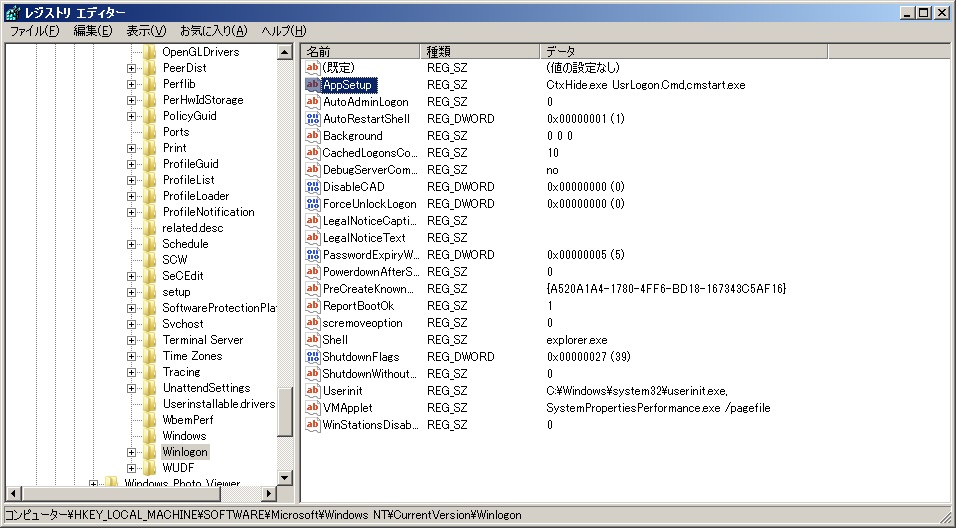Click the tree pane scroll up arrow
956x528 pixels.
tap(285, 52)
